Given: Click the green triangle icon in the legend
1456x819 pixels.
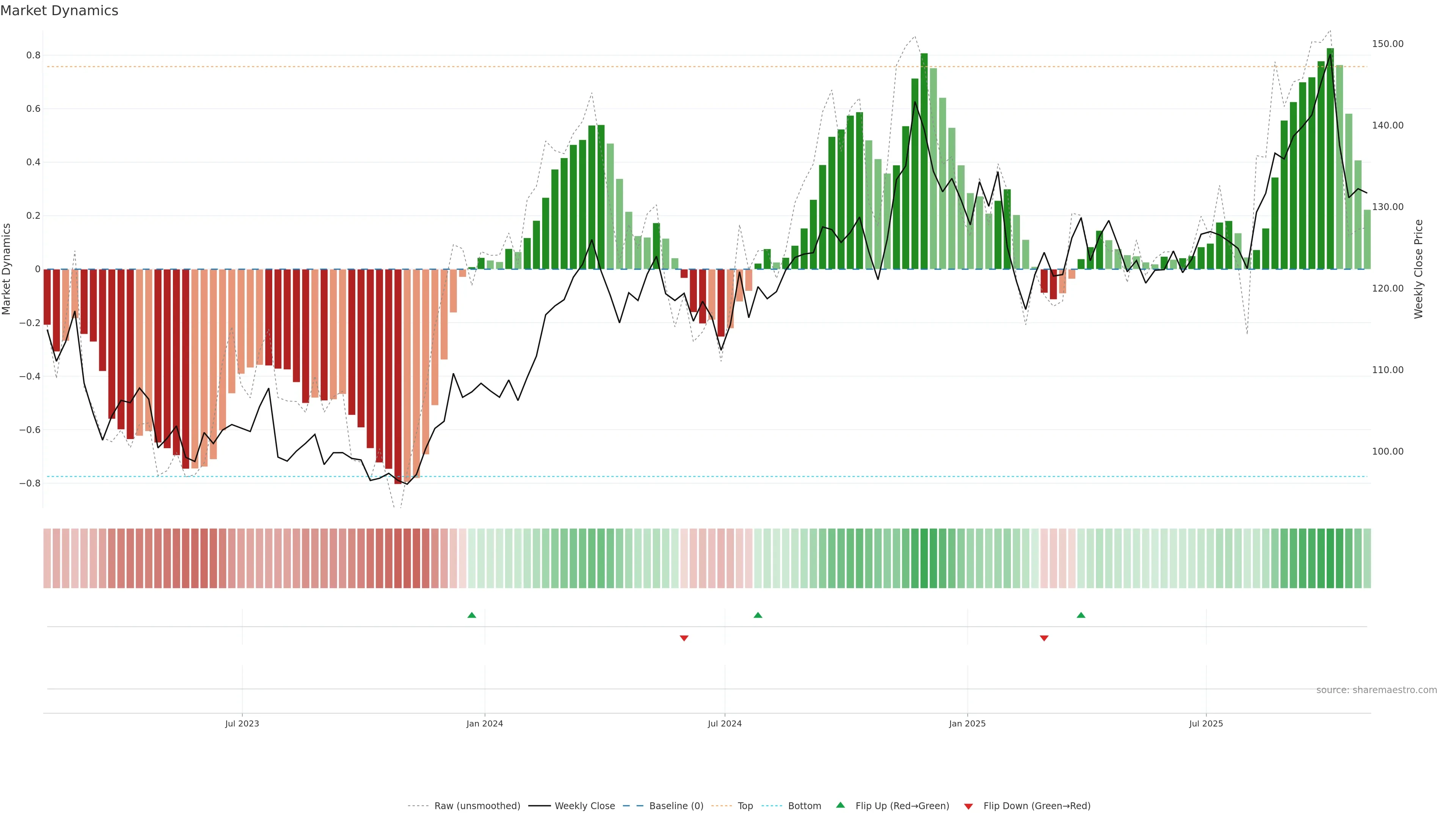Looking at the screenshot, I should 841,805.
